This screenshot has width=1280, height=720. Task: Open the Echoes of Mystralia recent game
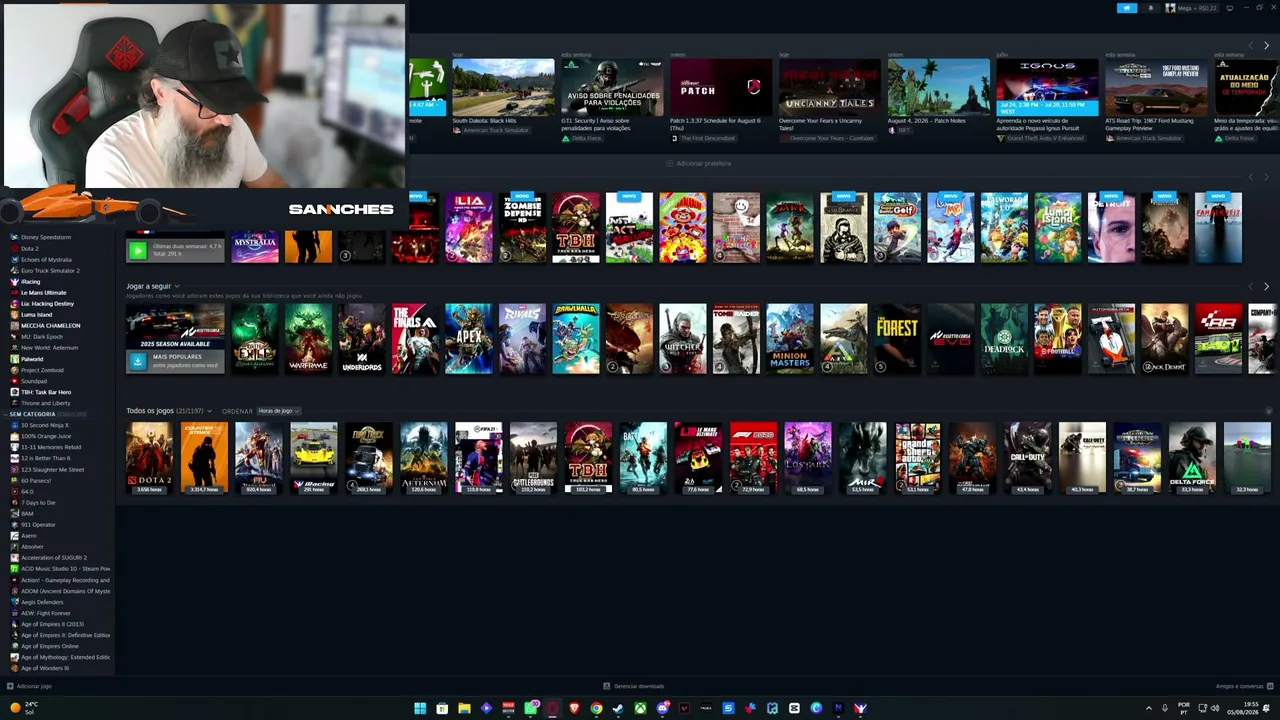coord(255,246)
